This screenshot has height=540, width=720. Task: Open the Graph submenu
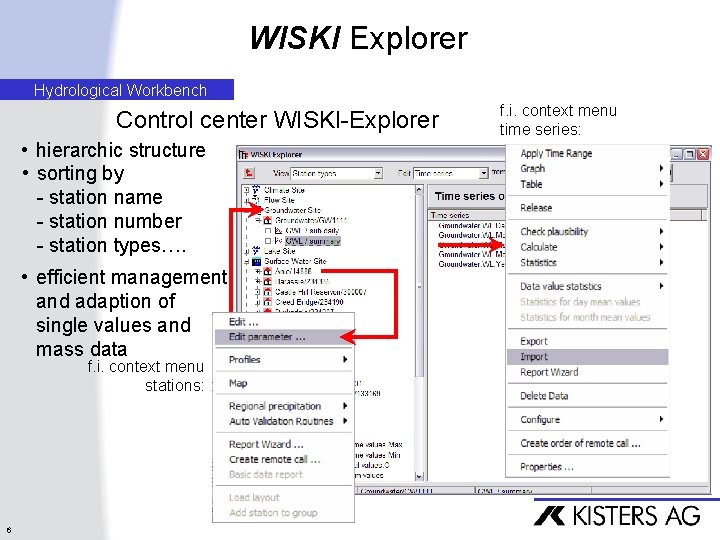(587, 169)
